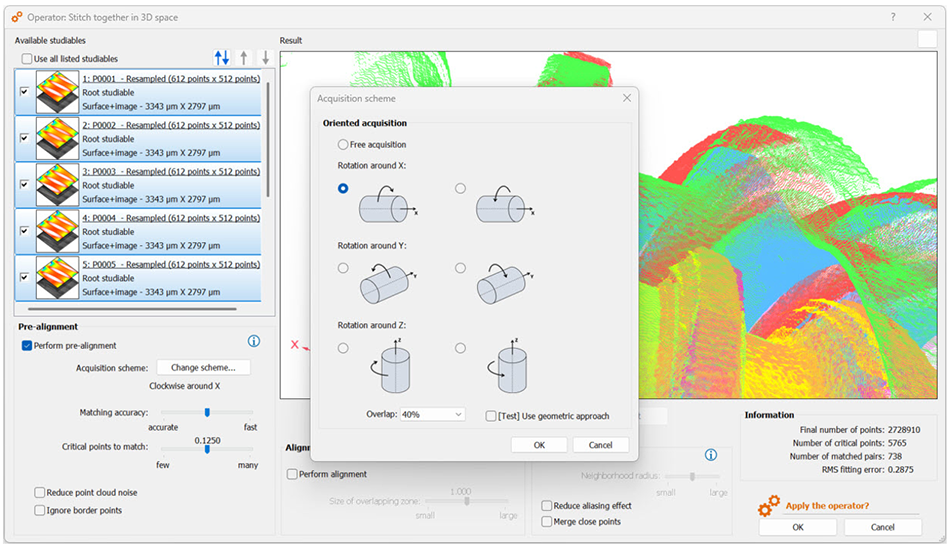Select the counter-clockwise Rotation around X option
This screenshot has width=952, height=546.
(x=460, y=188)
